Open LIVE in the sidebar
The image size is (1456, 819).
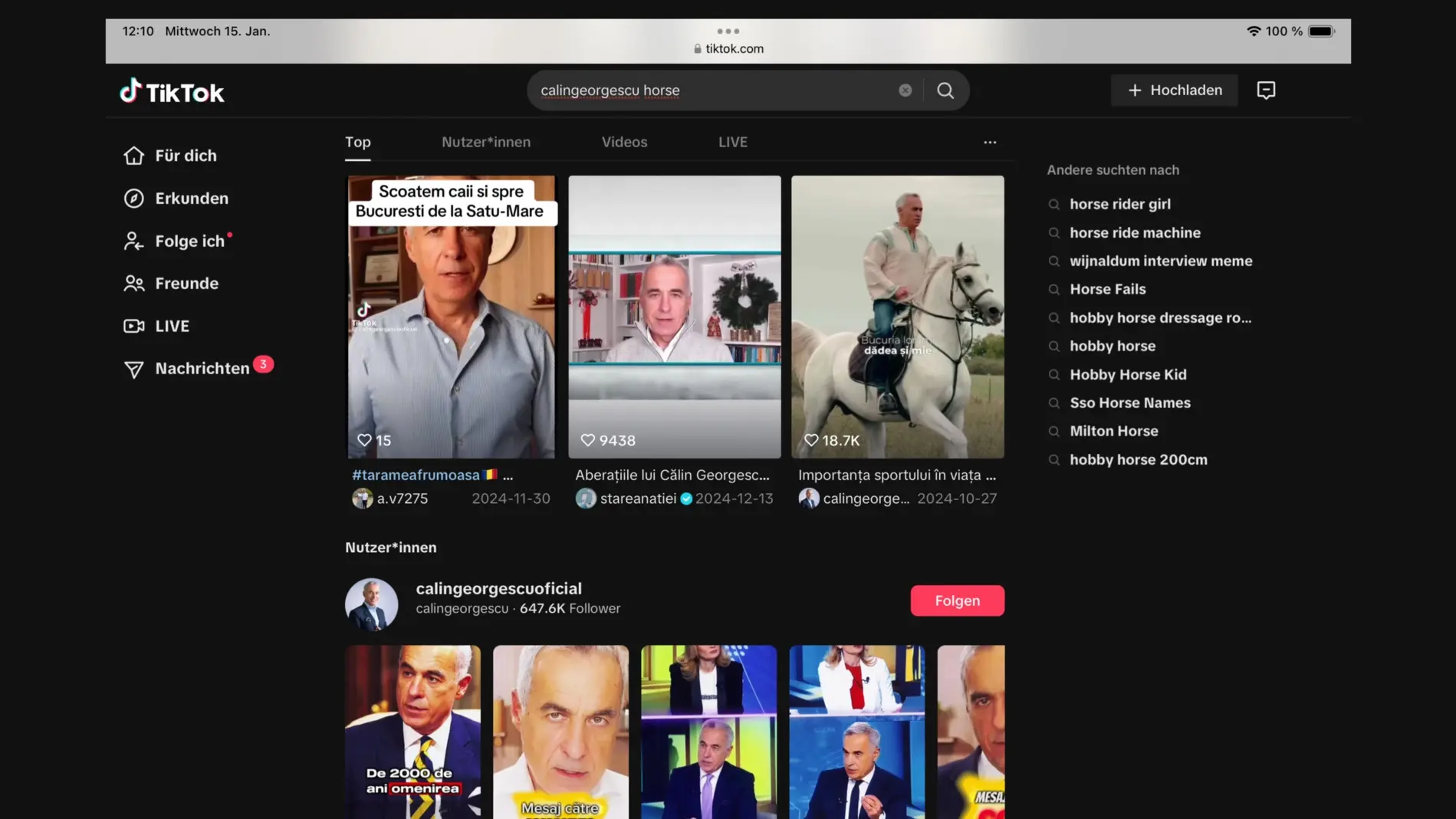[x=156, y=326]
